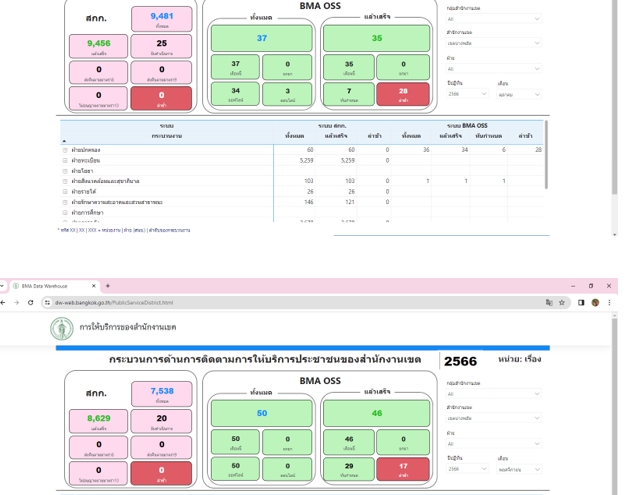The height and width of the screenshot is (495, 630).
Task: Open the district office dropdown in lower filter panel
Action: [x=493, y=419]
